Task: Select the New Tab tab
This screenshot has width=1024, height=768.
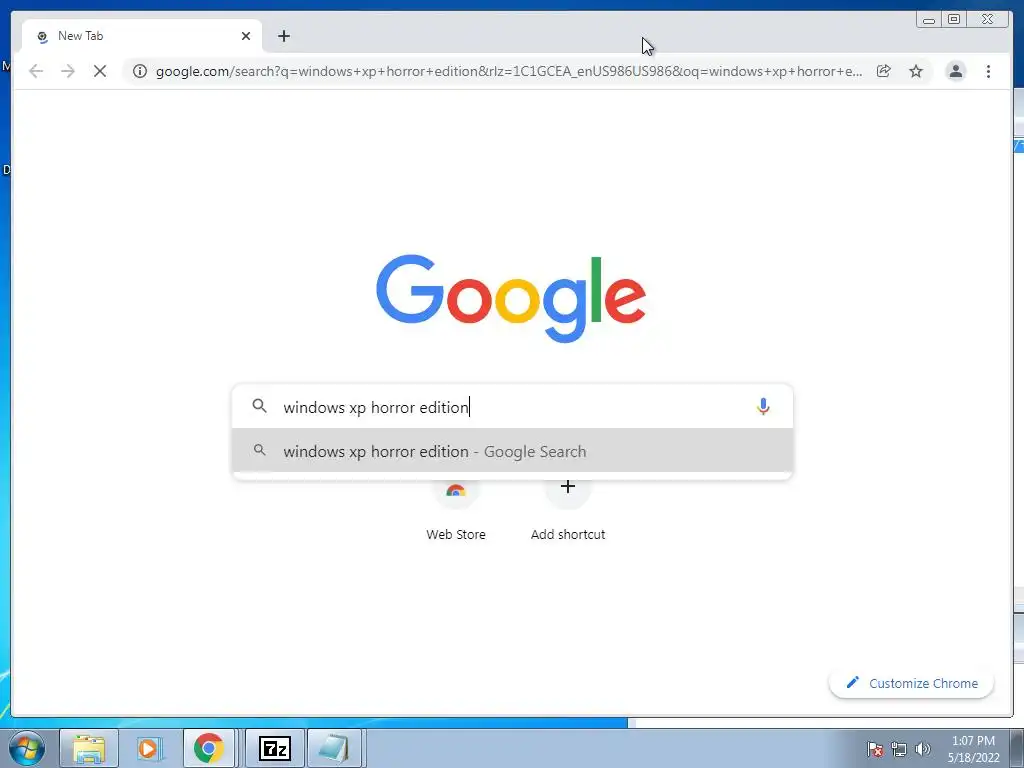Action: pos(142,36)
